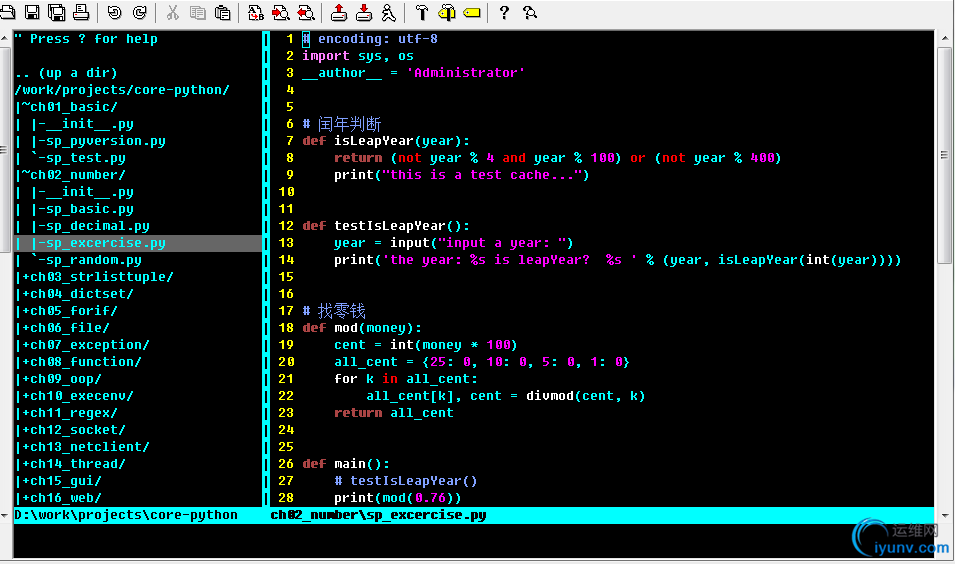Screen dimensions: 955x564
Task: Collapse the ch01_basic folder
Action: [70, 107]
